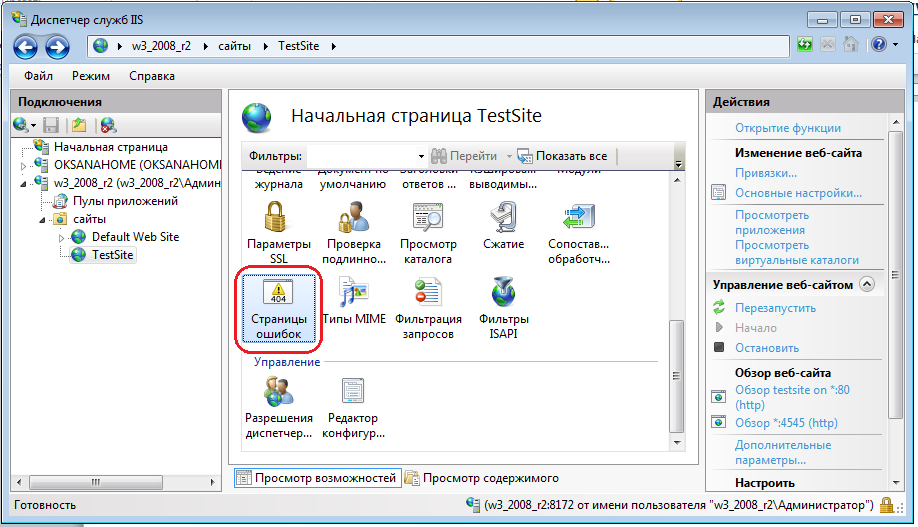Click scroll down arrow of feature list
The image size is (918, 527).
coord(677,443)
